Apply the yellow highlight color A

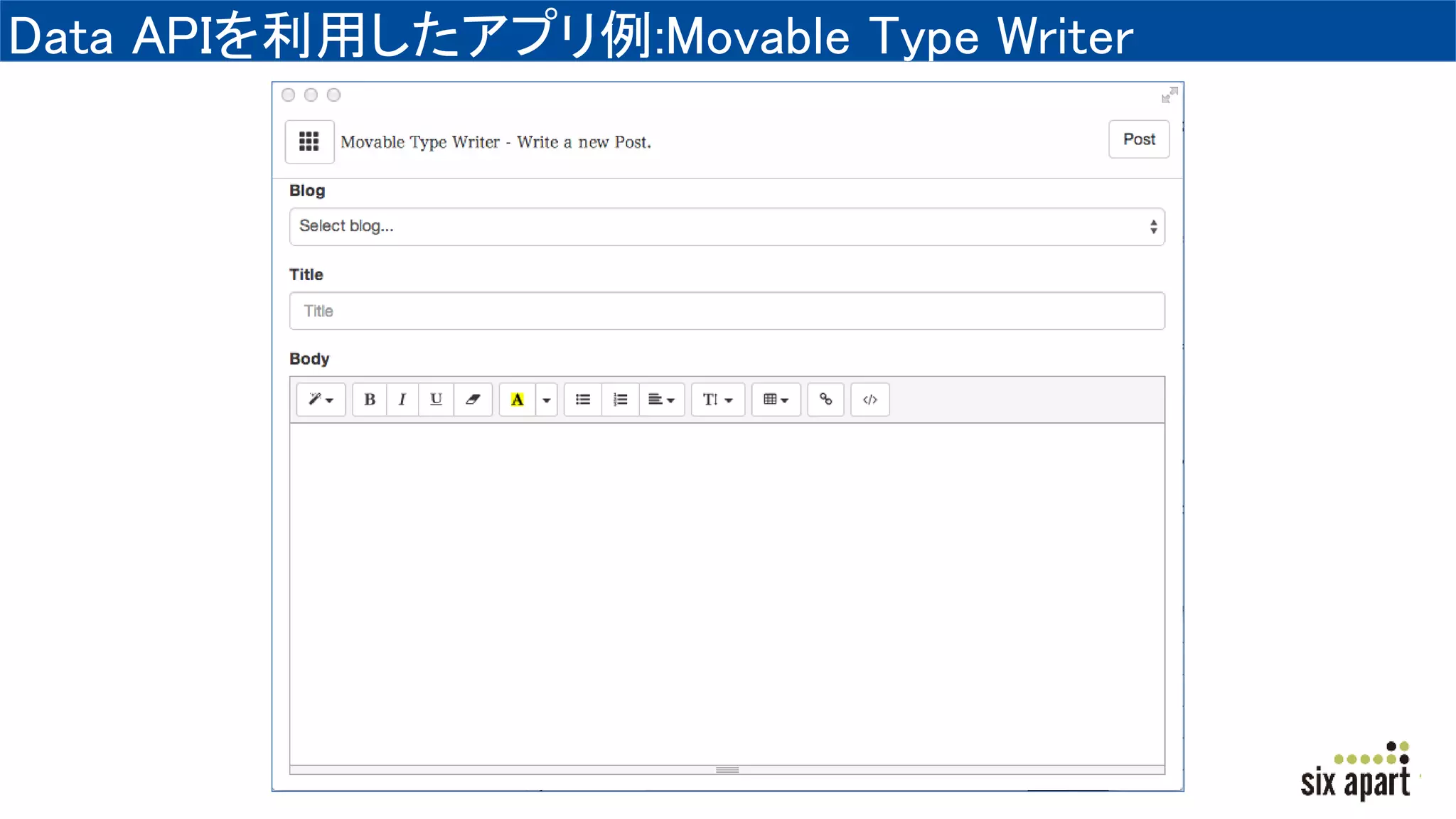pos(518,400)
